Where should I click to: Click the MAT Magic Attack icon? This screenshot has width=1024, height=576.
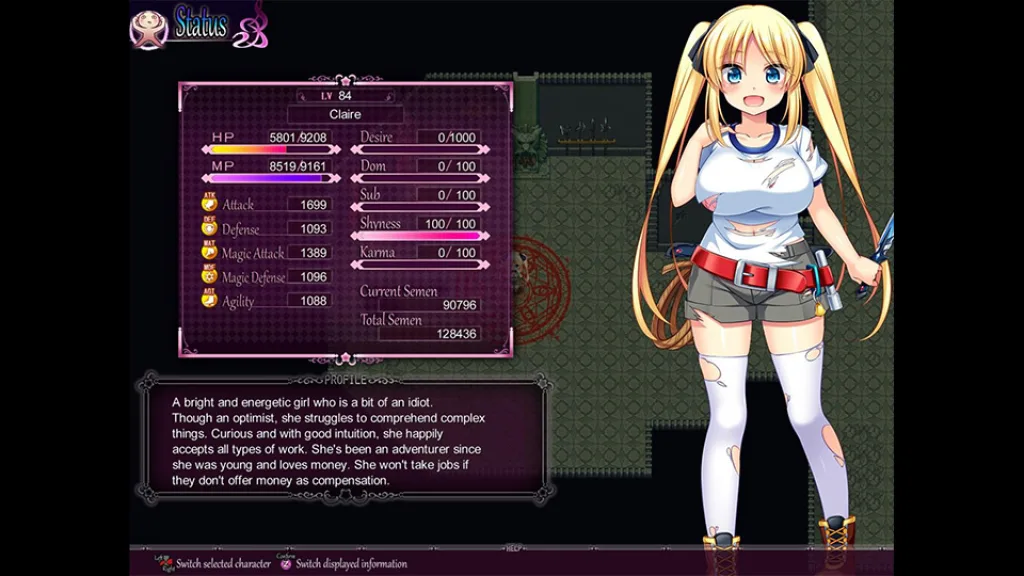pos(209,251)
